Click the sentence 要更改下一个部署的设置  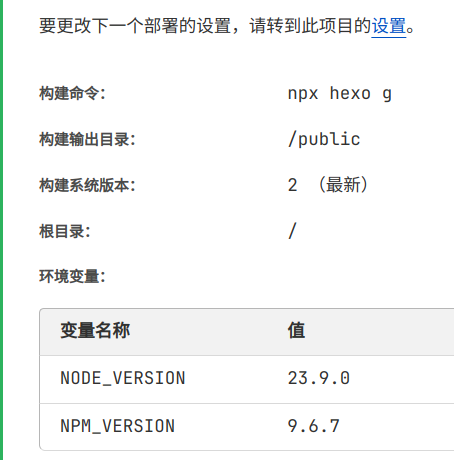click(x=135, y=26)
